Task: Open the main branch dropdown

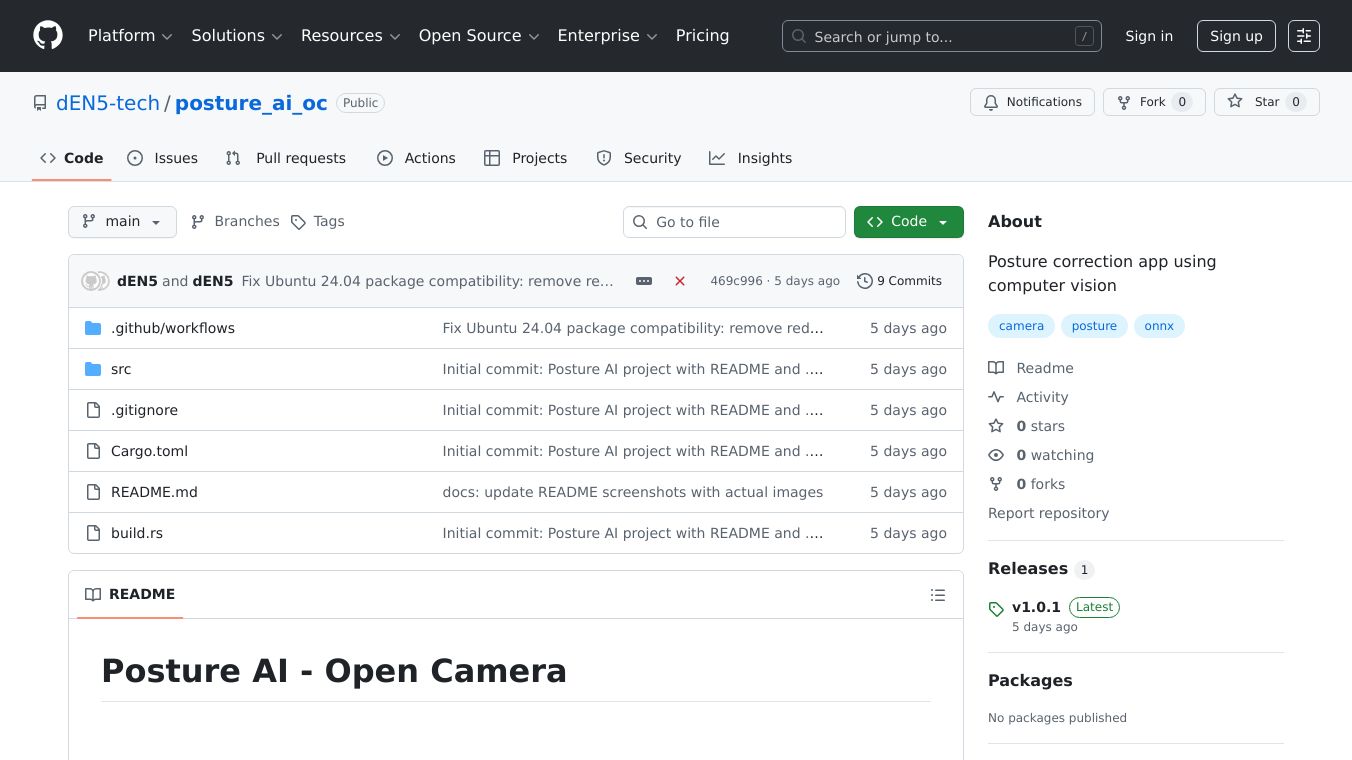Action: pos(122,222)
